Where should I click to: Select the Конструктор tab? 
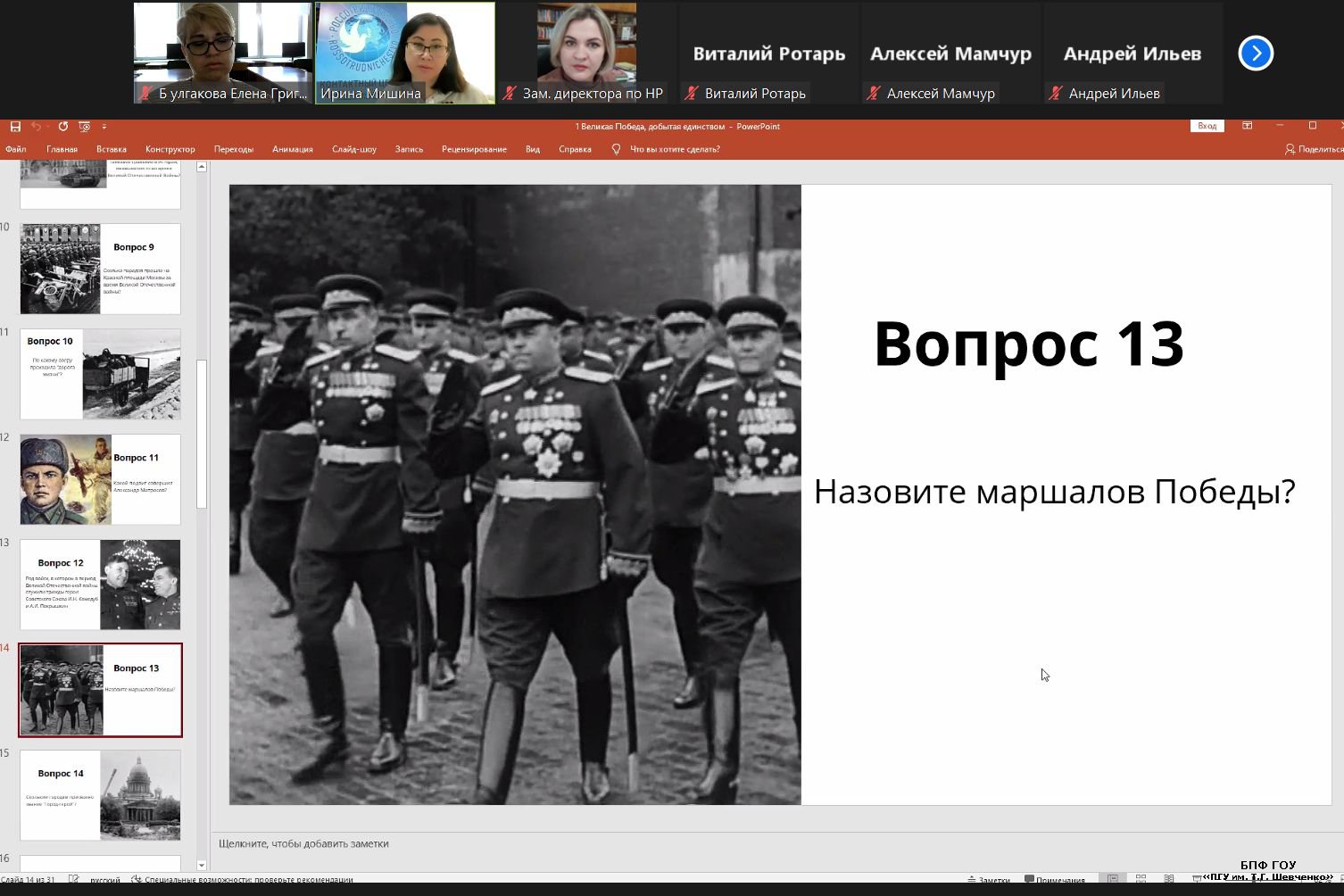(170, 149)
